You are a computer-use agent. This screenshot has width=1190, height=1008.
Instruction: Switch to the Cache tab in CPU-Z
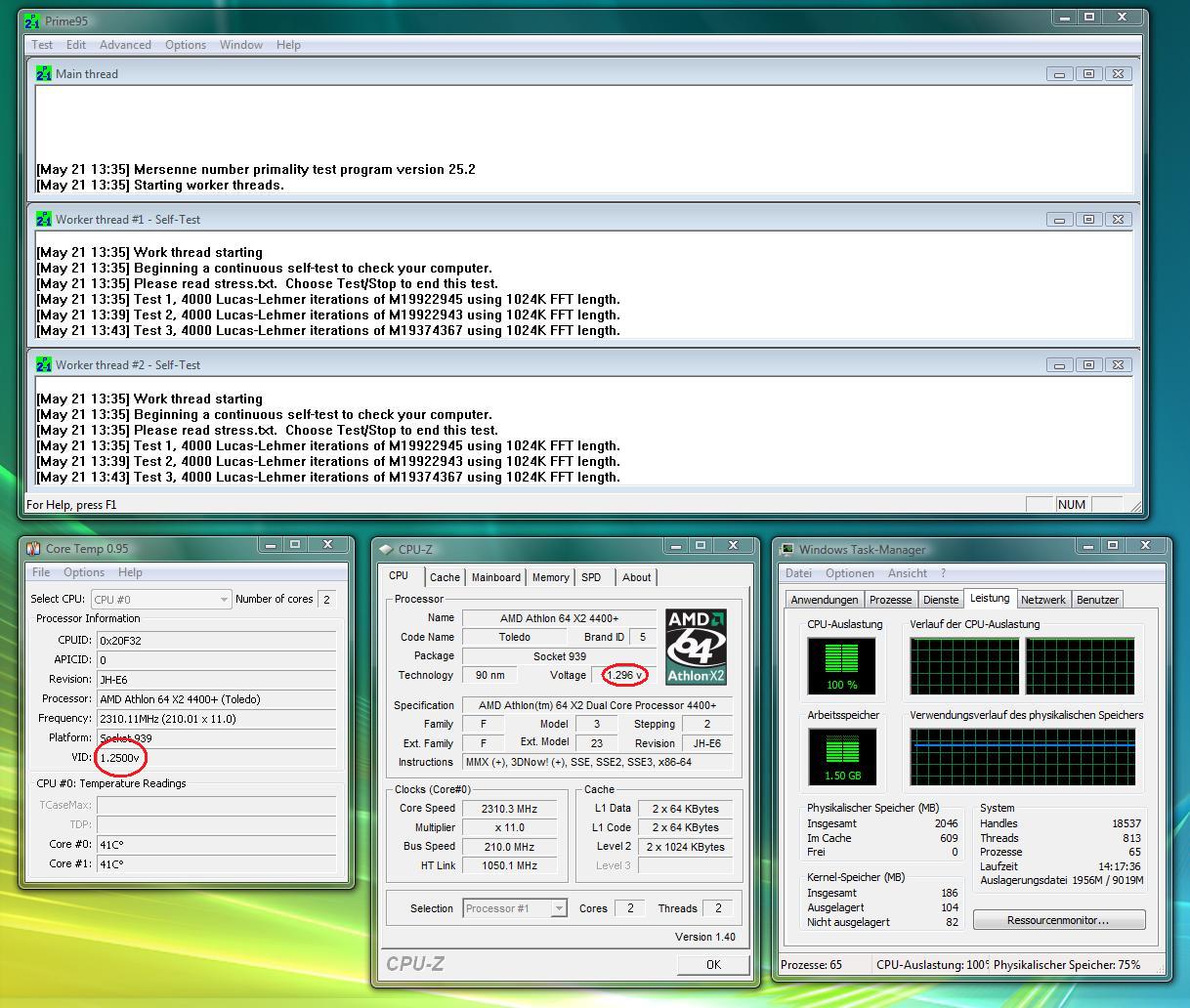tap(445, 577)
